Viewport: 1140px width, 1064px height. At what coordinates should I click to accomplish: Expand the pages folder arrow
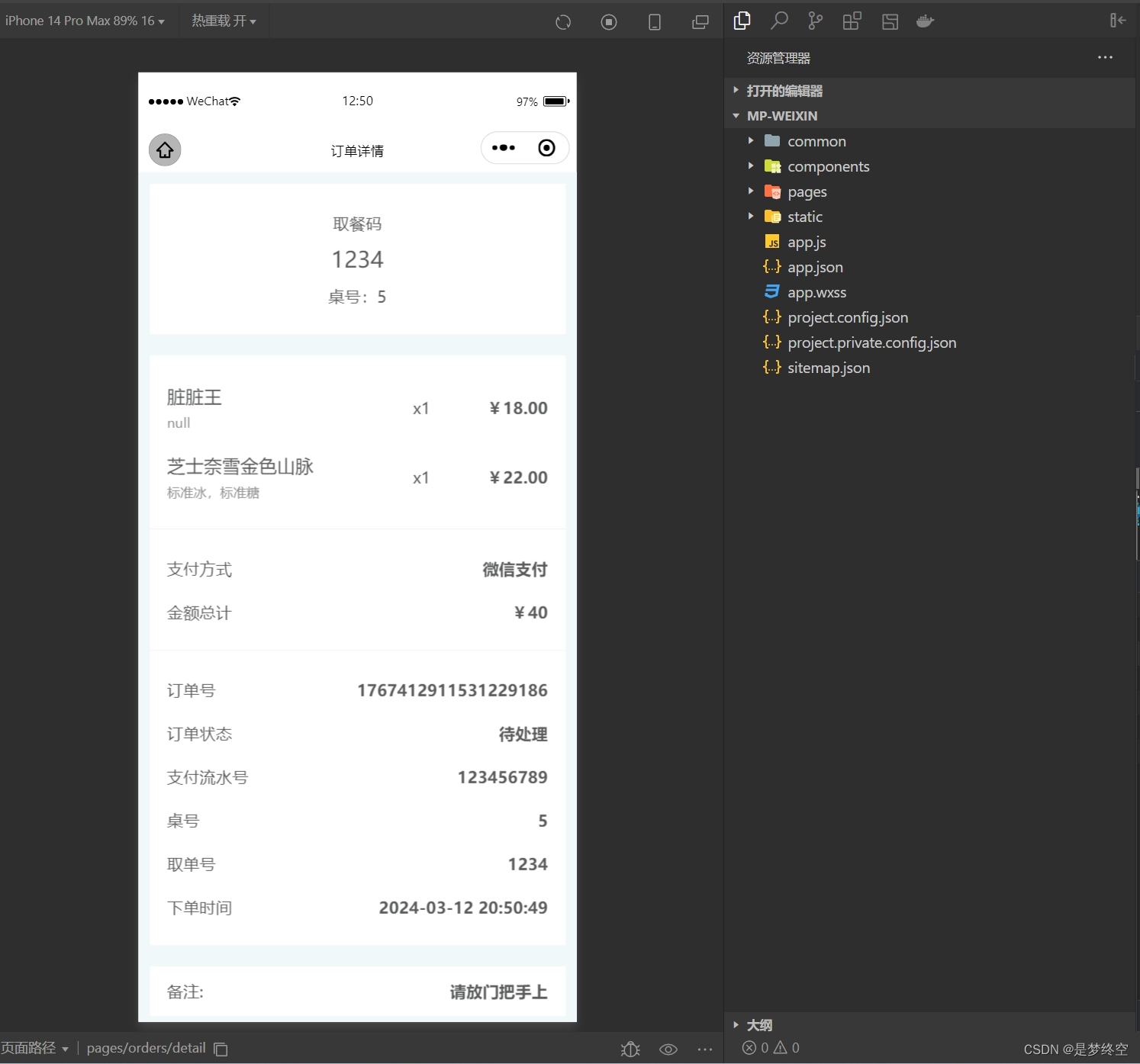[x=751, y=191]
